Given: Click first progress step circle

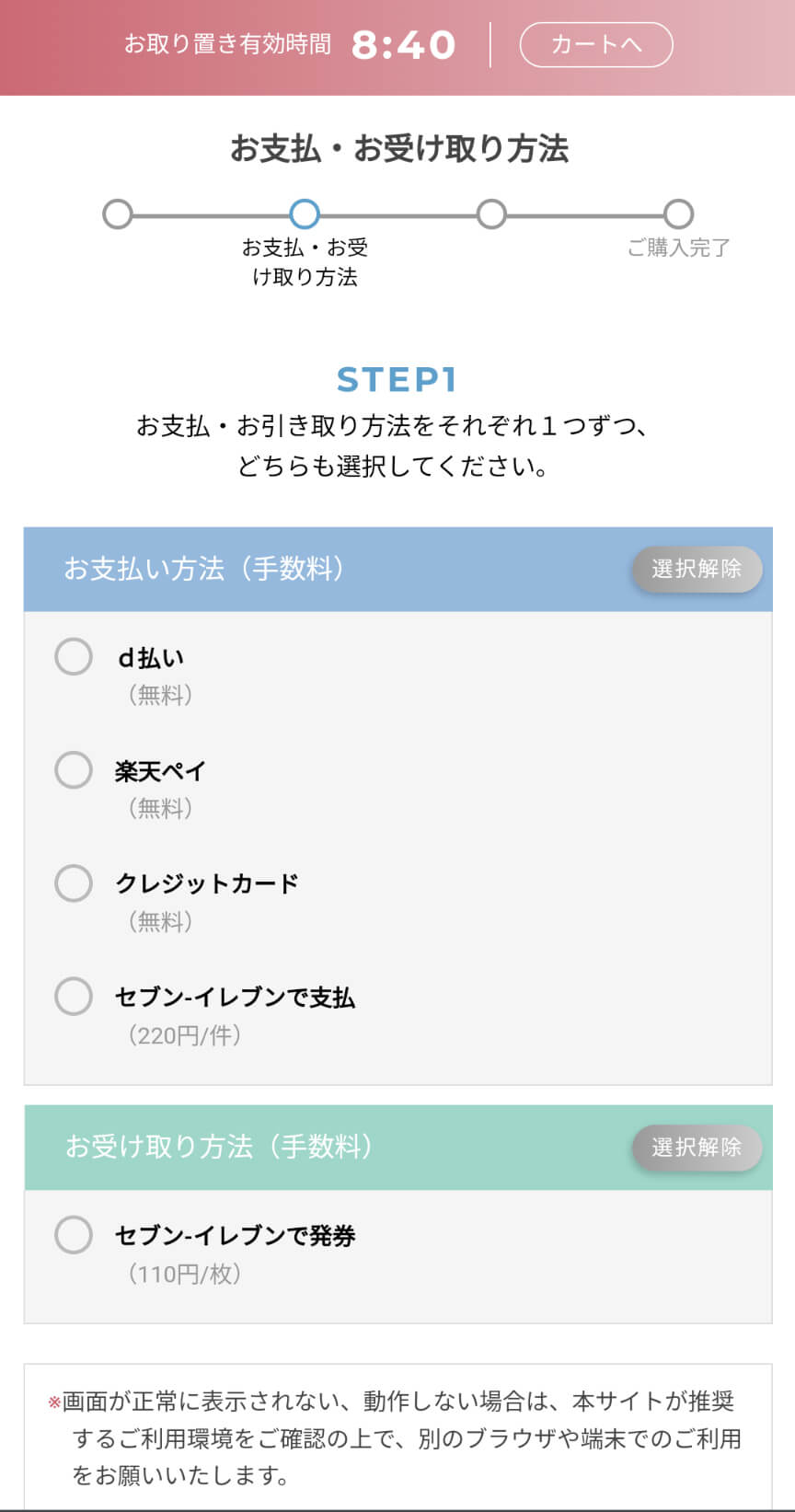Looking at the screenshot, I should [x=118, y=214].
